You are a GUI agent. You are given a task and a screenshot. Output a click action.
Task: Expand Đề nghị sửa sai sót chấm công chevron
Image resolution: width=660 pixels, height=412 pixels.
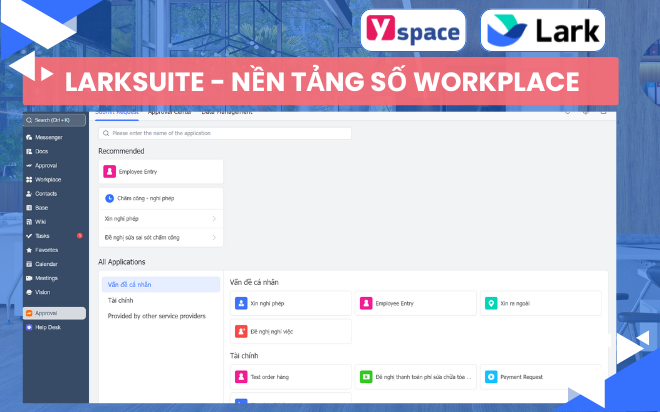click(x=214, y=238)
